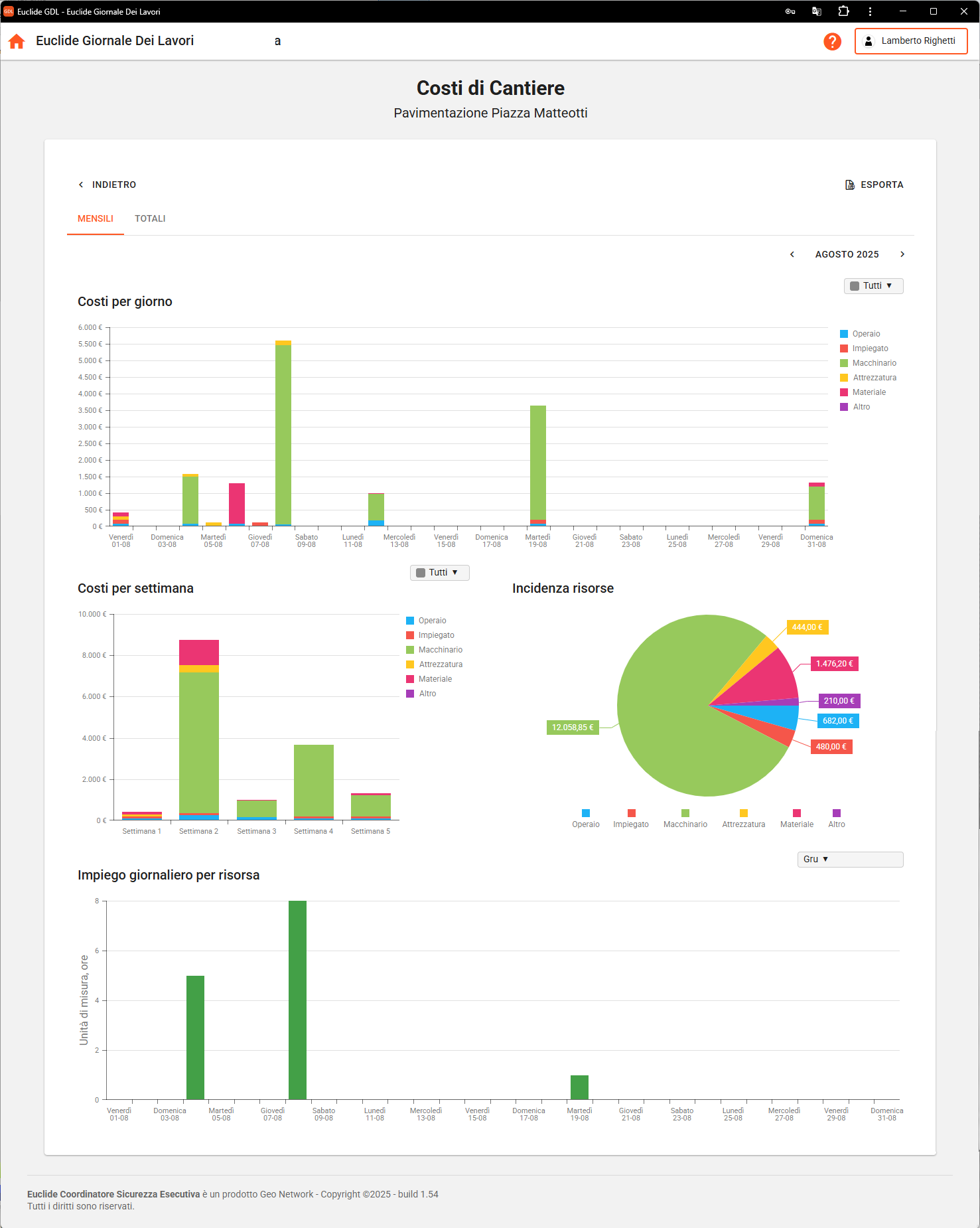Click the INDIETRO back button
The image size is (980, 1228).
click(x=107, y=185)
